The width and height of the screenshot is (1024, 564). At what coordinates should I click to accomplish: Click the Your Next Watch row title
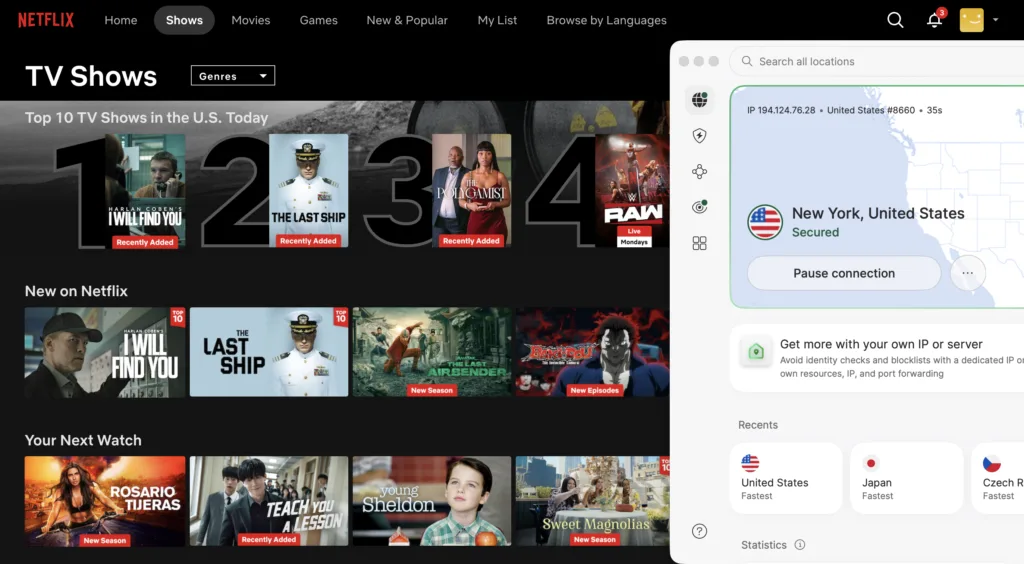tap(83, 440)
